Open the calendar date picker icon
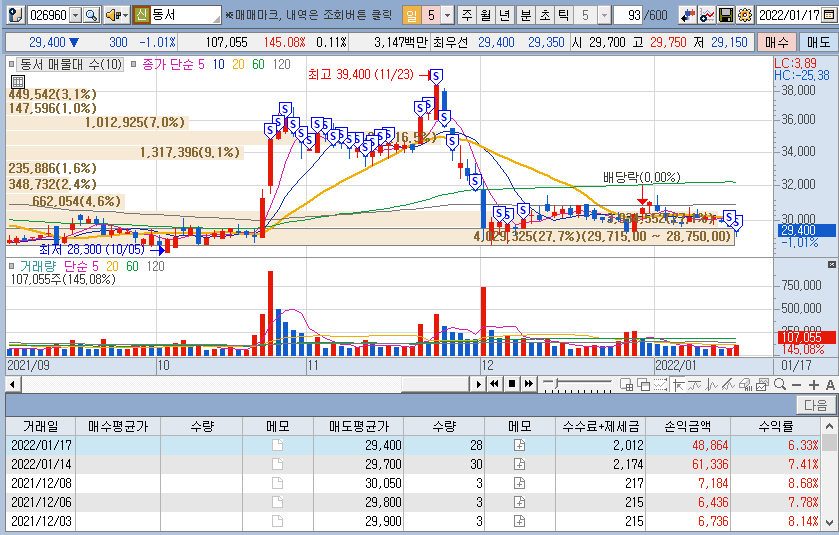The image size is (839, 535). coord(829,15)
